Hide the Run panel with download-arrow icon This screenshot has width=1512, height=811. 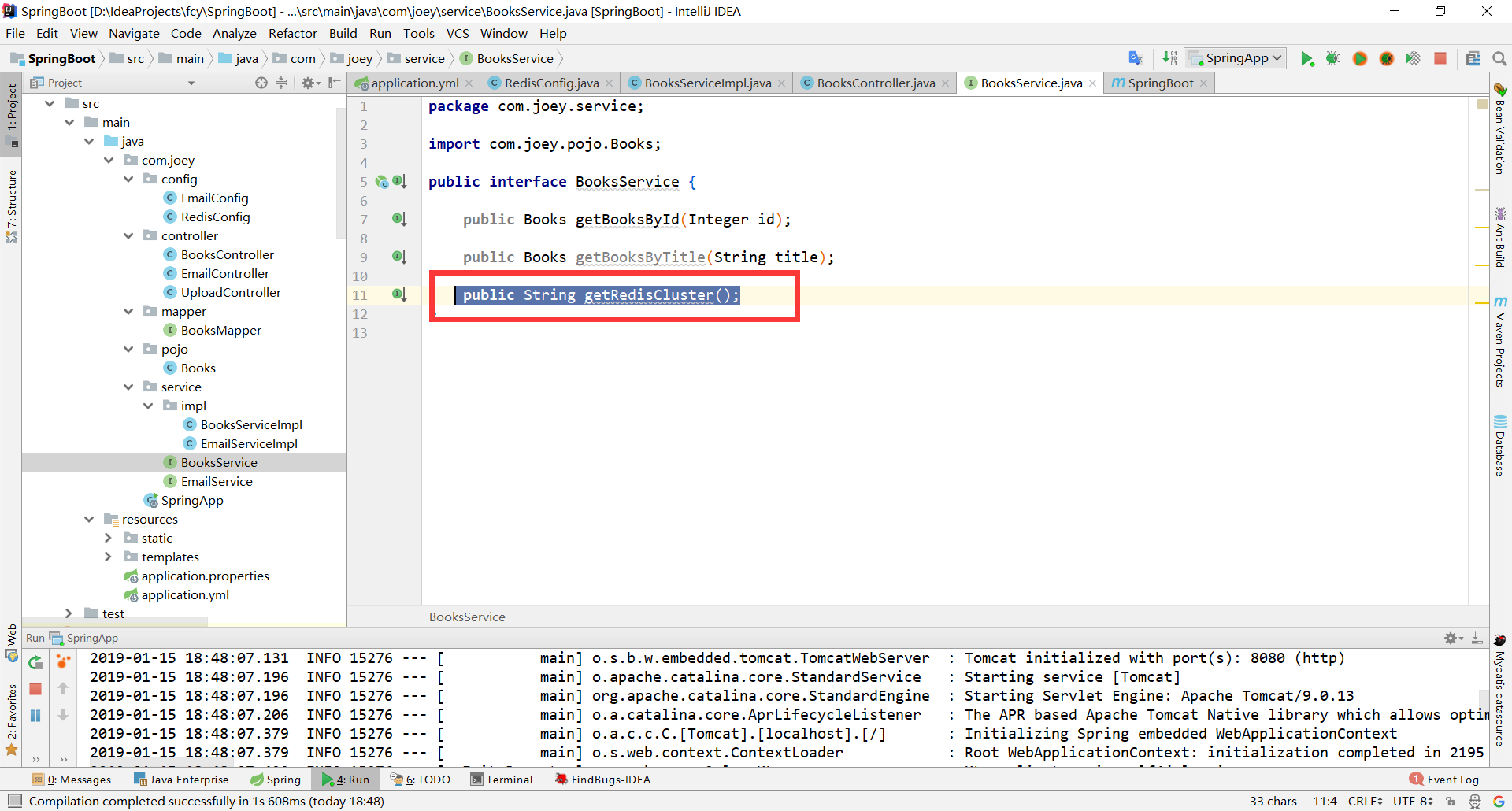(x=1477, y=638)
